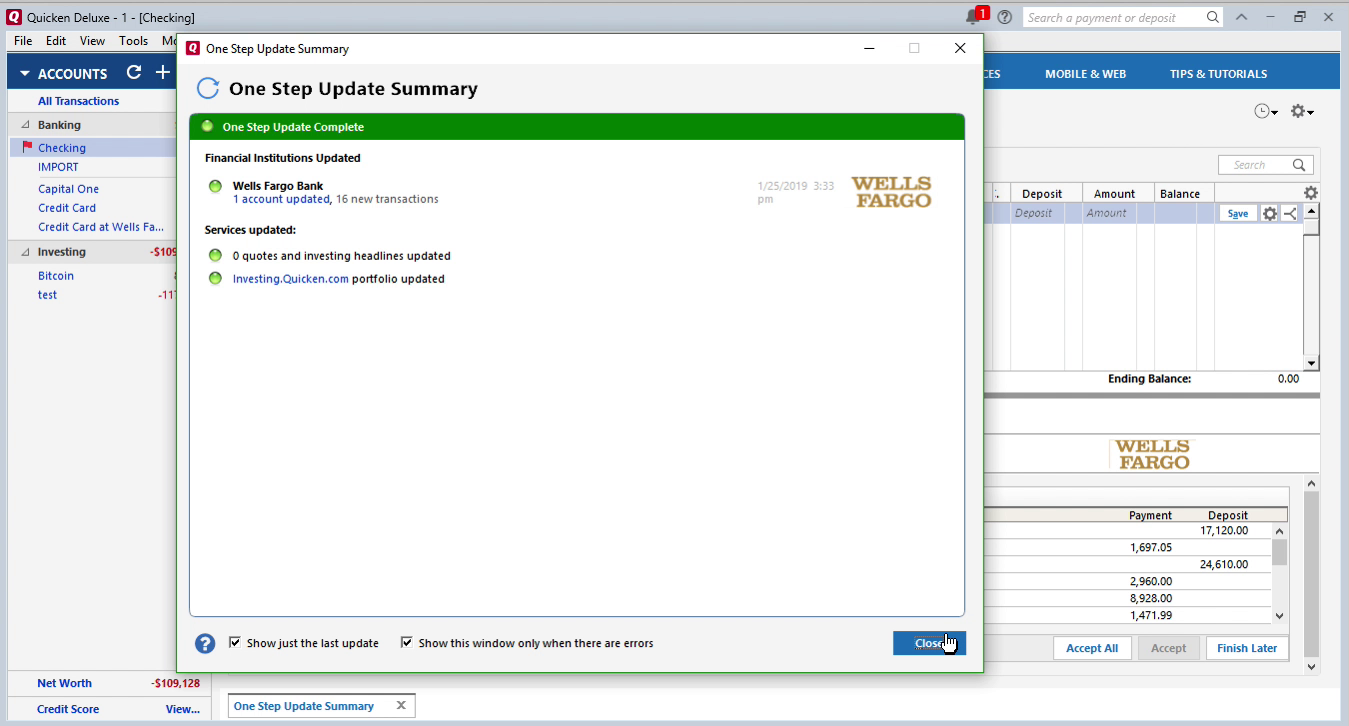This screenshot has height=726, width=1349.
Task: Collapse the Investing account group
Action: (x=25, y=252)
